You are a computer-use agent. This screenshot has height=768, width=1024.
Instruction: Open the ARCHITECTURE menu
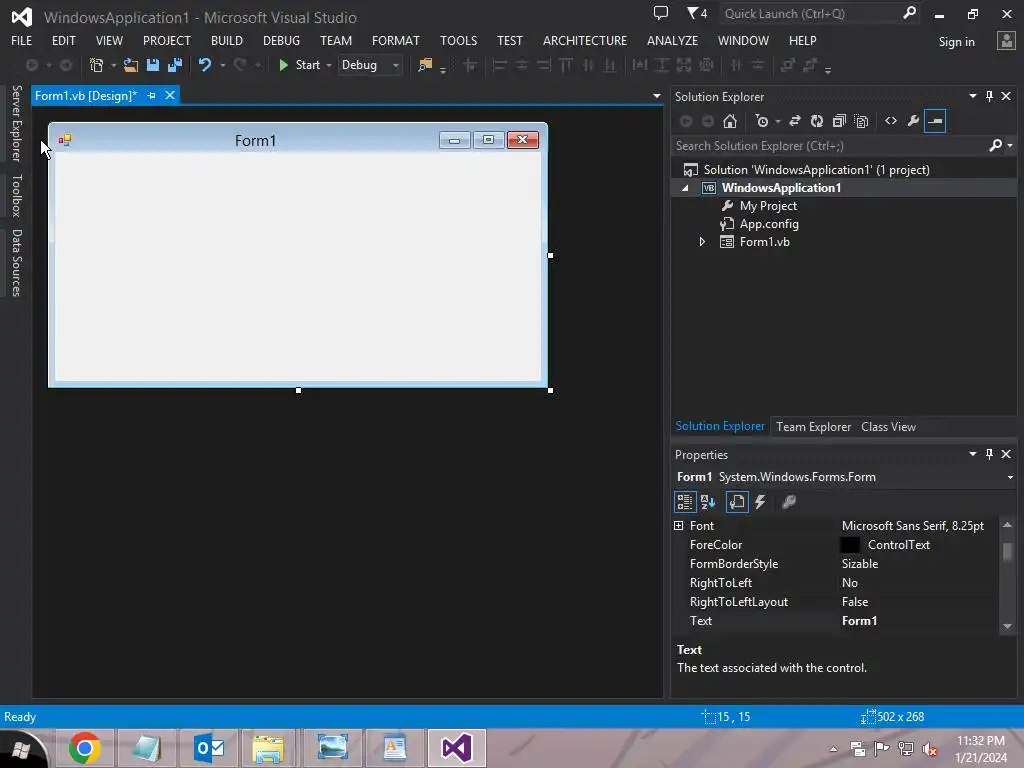(x=584, y=40)
